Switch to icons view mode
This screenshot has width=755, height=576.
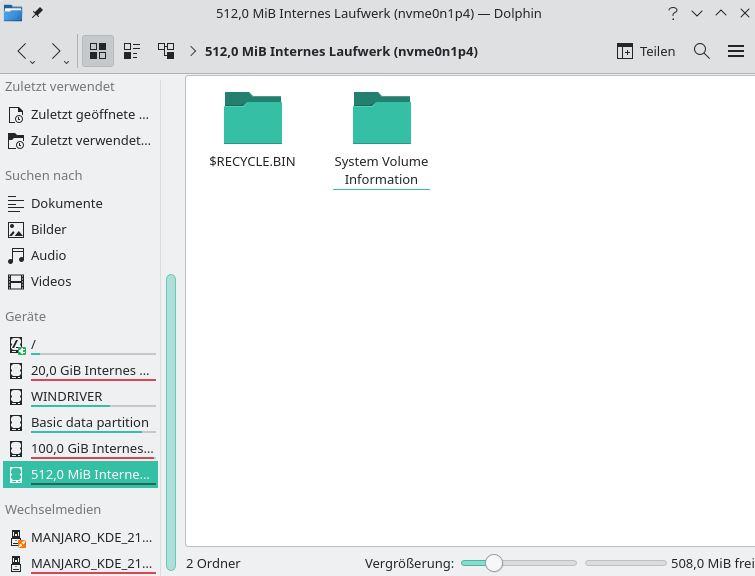[98, 51]
